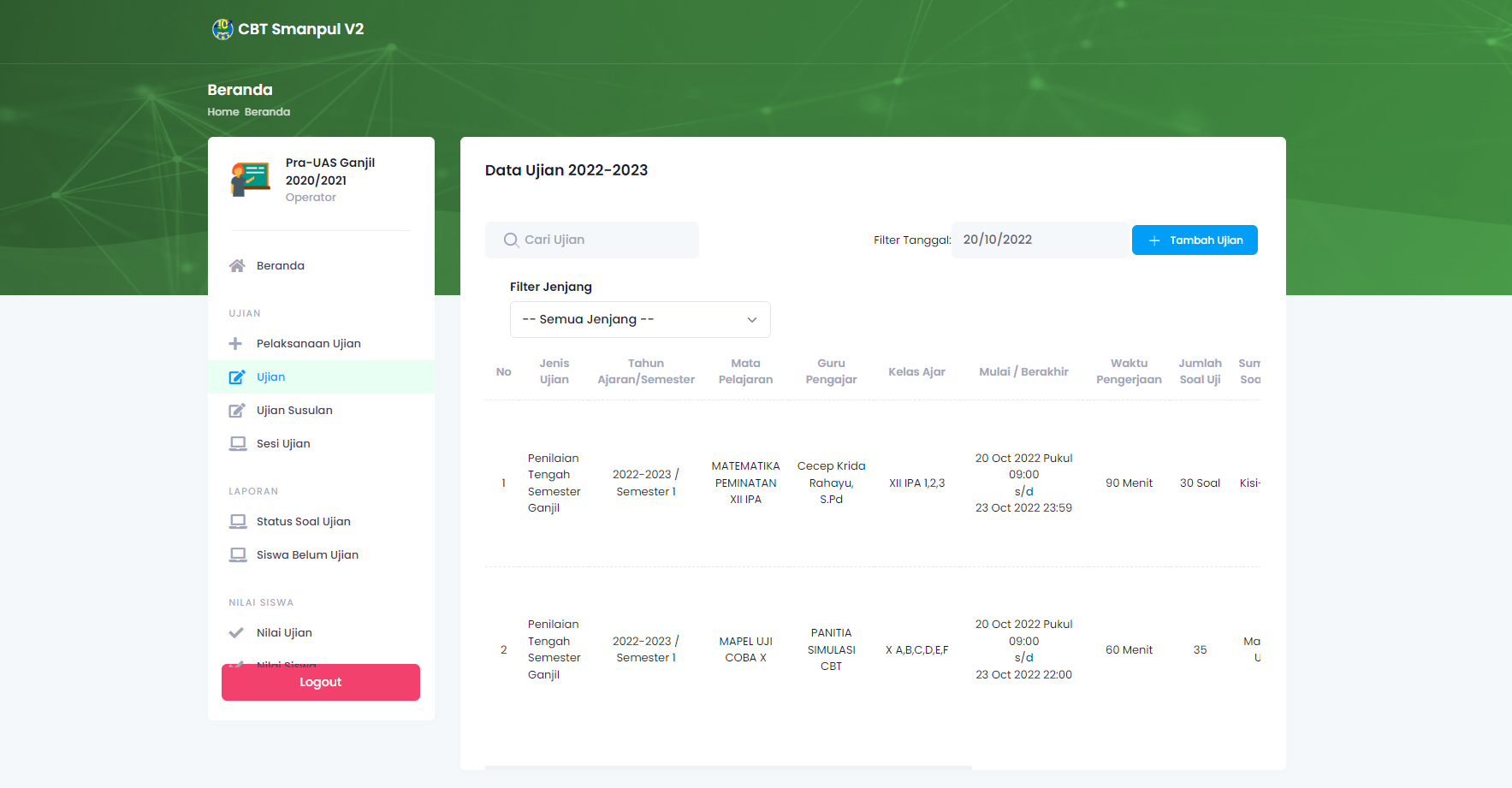
Task: Click the plus icon beside Pelaksanaan Ujian
Action: point(236,344)
